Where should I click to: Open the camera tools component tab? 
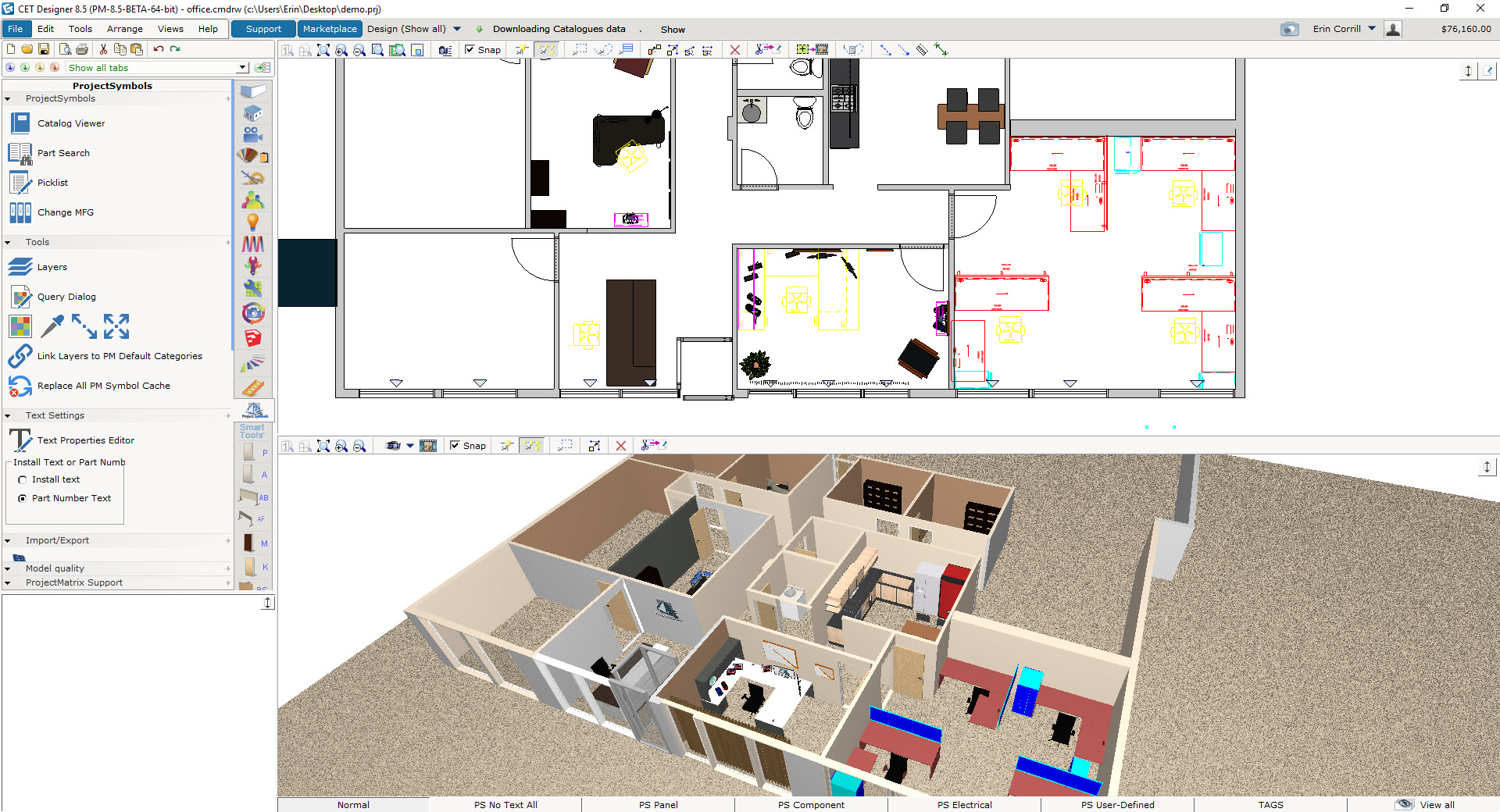(x=253, y=134)
